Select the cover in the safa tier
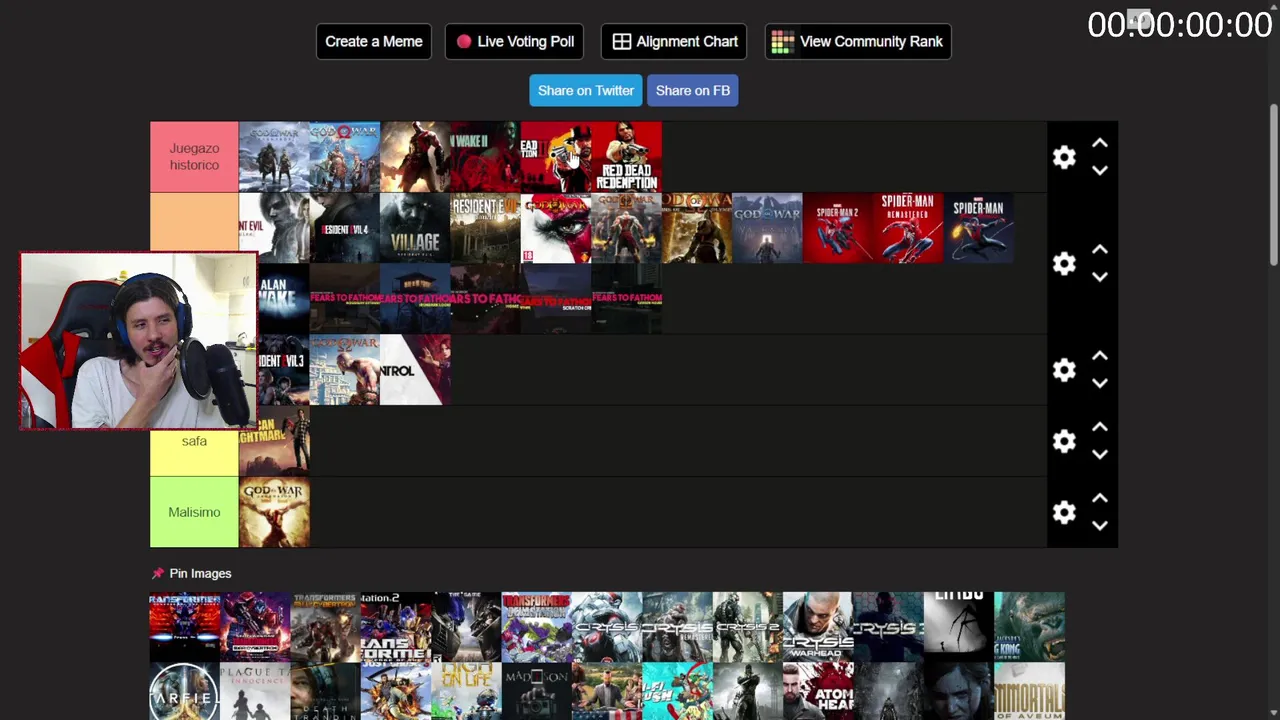1280x720 pixels. pyautogui.click(x=274, y=441)
